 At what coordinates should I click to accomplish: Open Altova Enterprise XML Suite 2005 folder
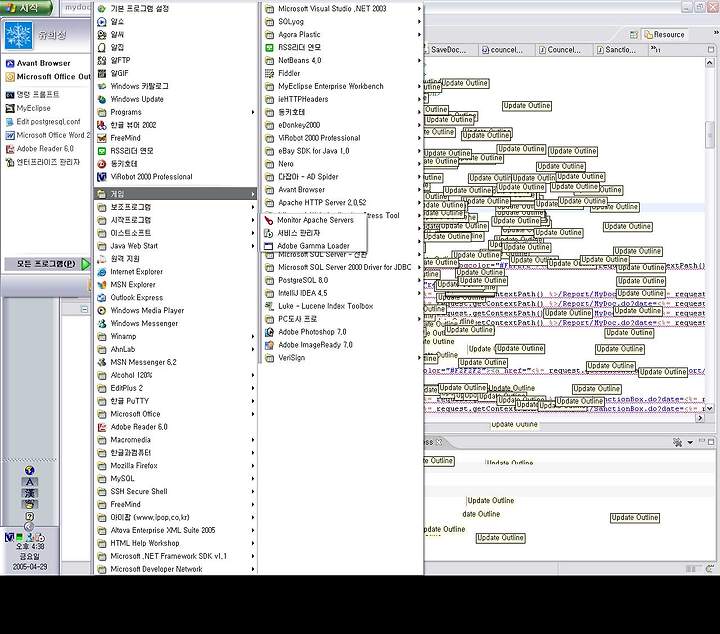(174, 530)
